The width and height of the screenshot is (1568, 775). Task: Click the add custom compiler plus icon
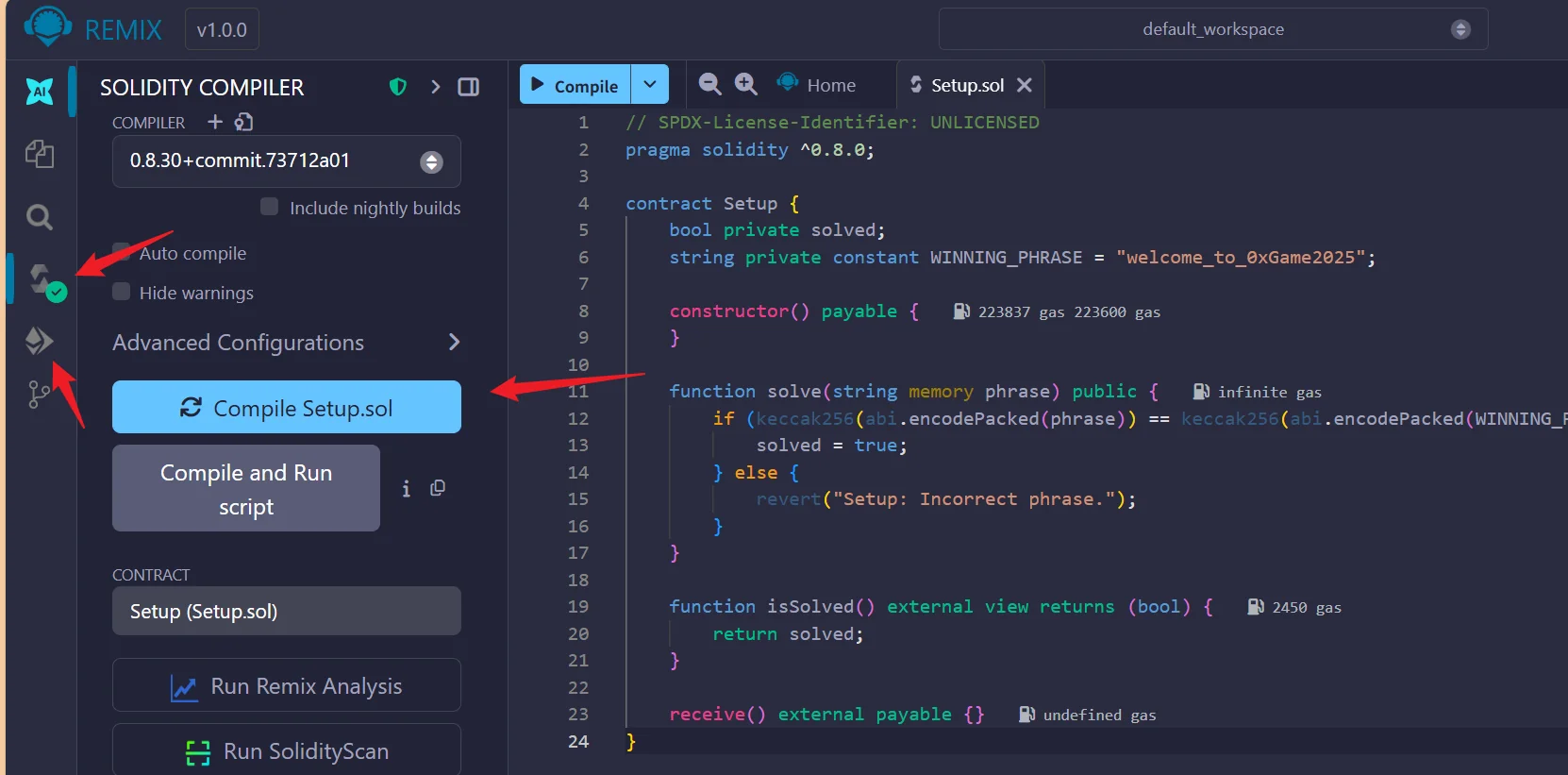coord(215,122)
